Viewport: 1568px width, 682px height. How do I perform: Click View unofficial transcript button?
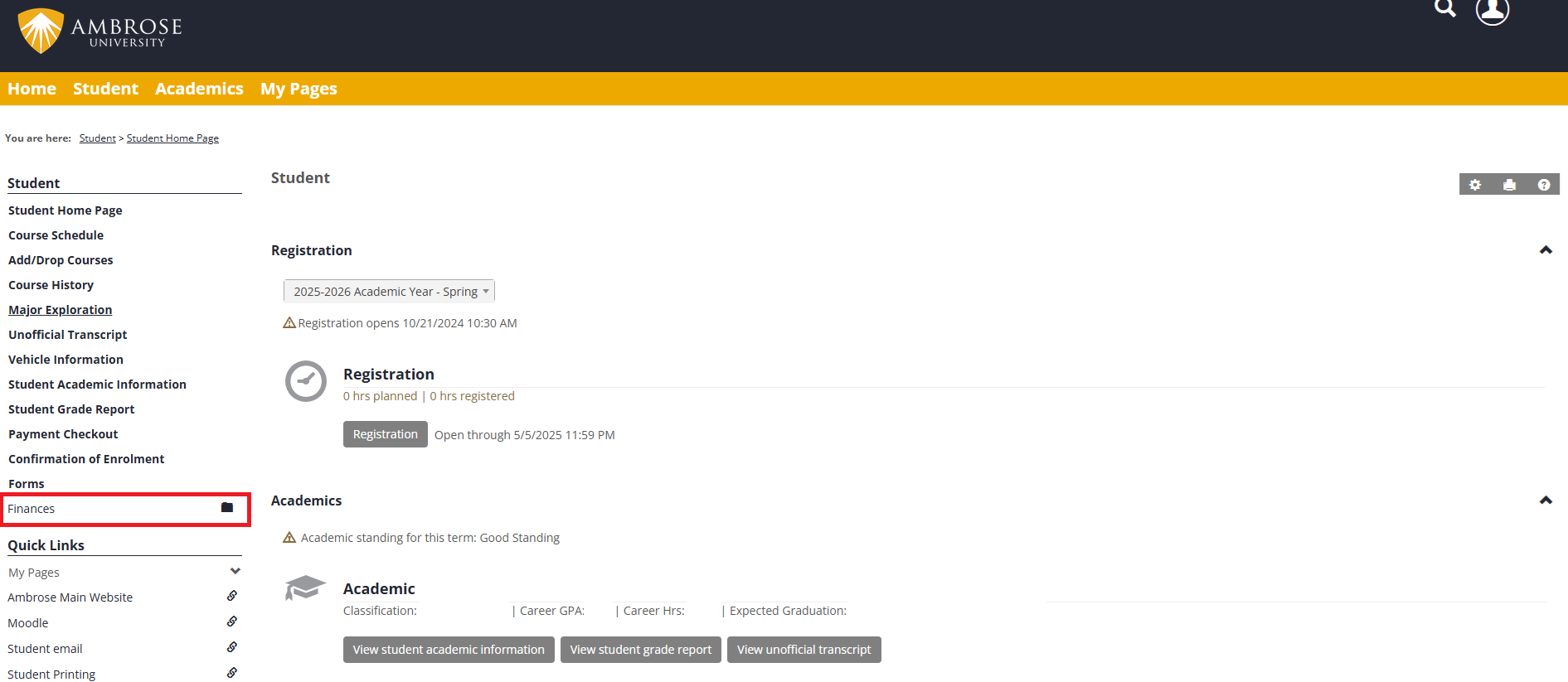pyautogui.click(x=803, y=650)
